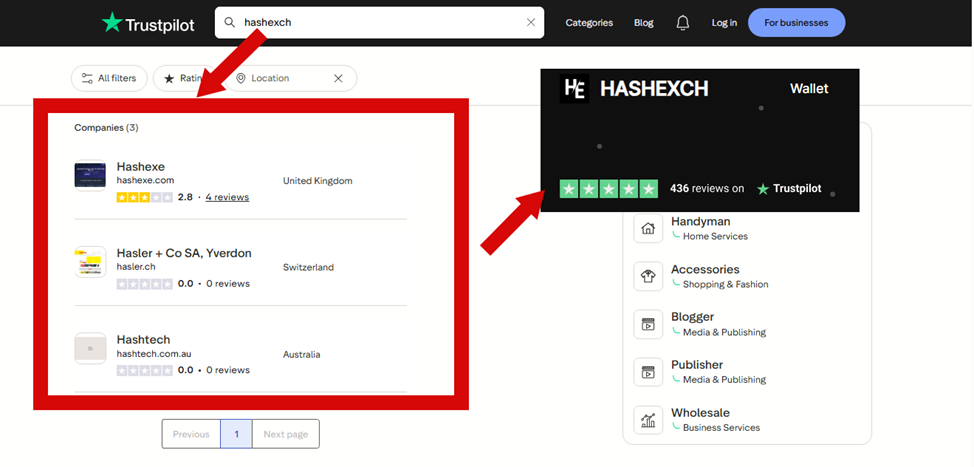Select the Hashexe site thumbnail

click(90, 175)
